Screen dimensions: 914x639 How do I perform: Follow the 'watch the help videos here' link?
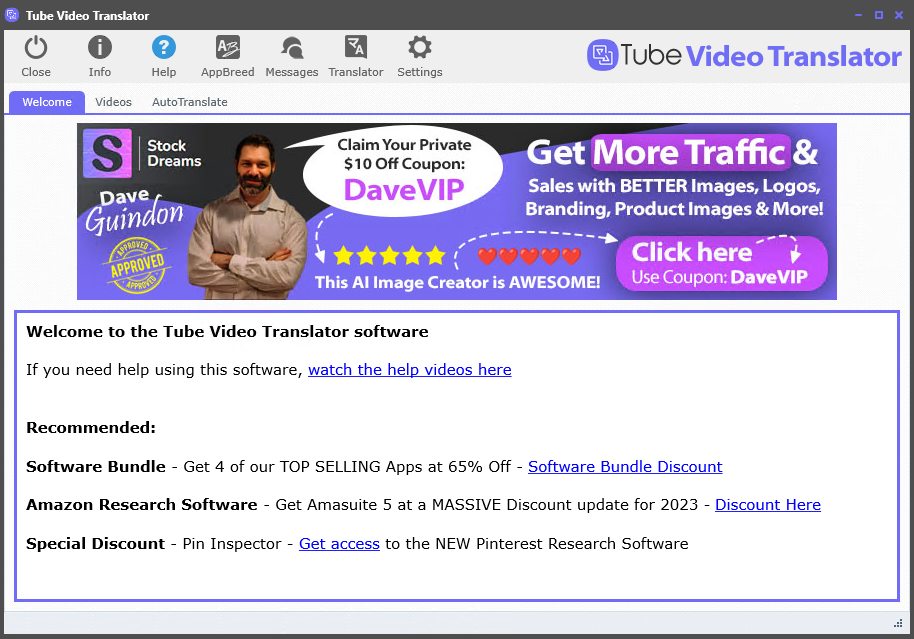click(x=410, y=370)
